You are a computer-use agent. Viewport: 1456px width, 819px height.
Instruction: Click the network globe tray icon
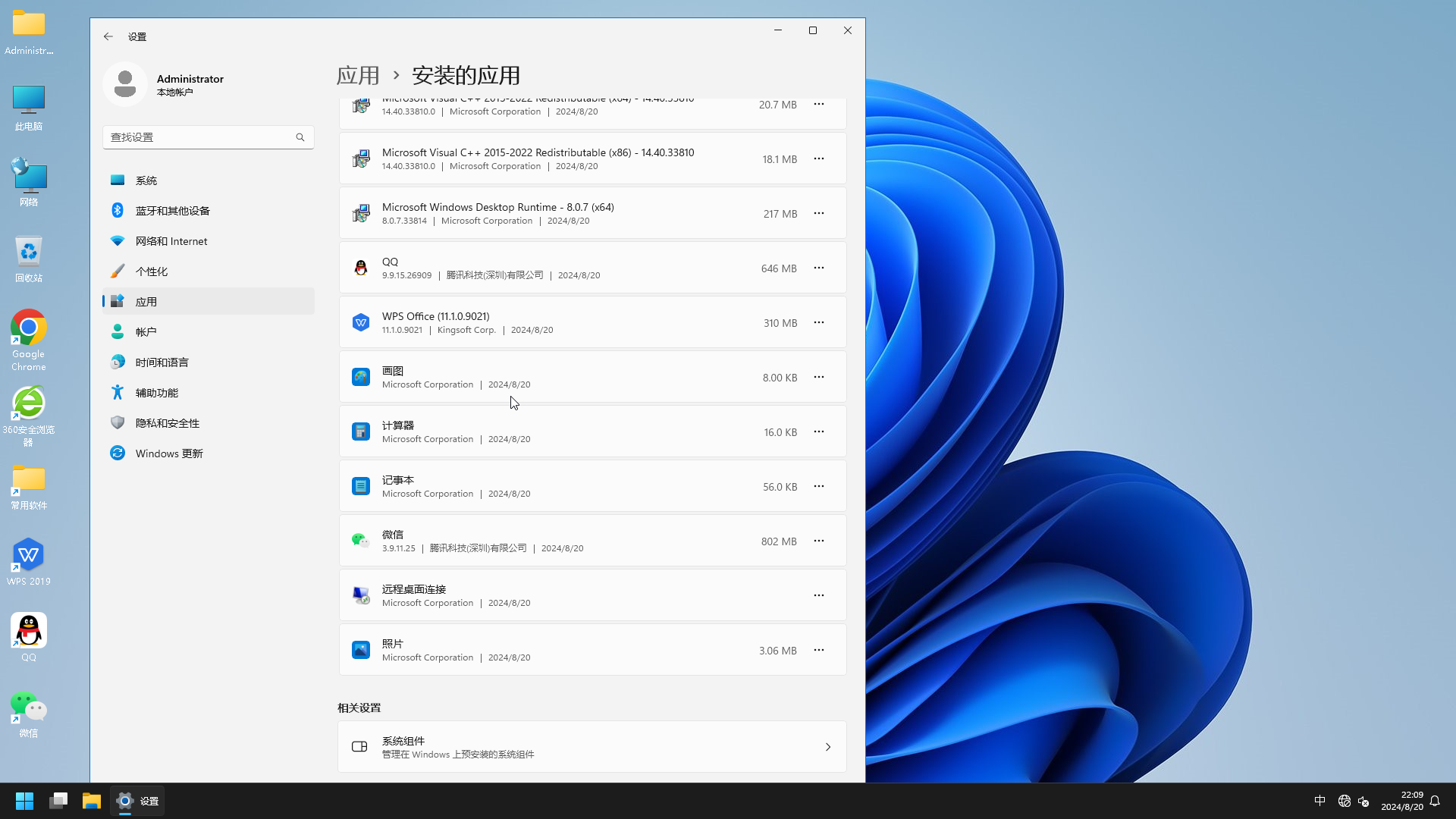[1344, 801]
